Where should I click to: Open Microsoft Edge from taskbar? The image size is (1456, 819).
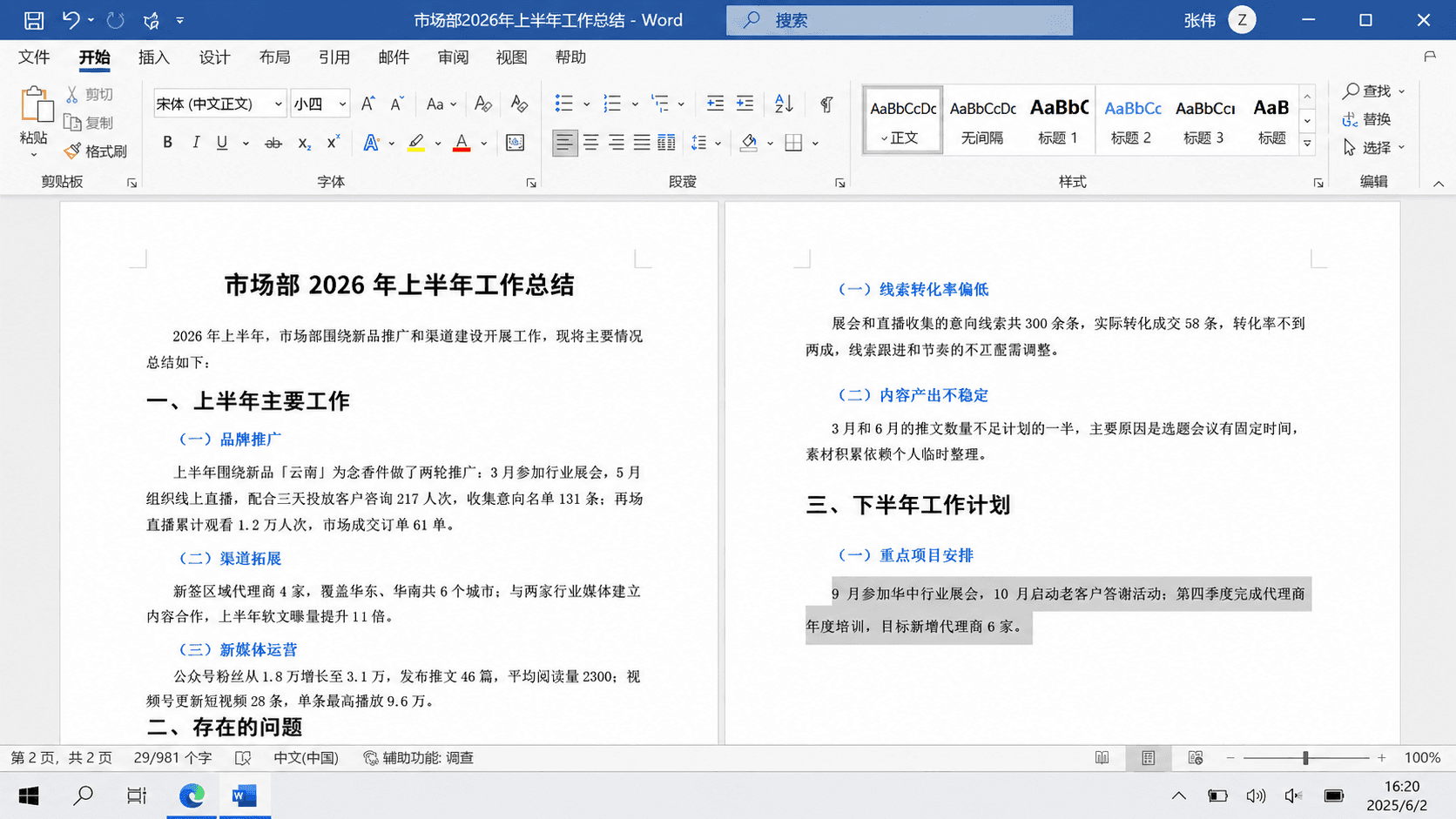192,796
